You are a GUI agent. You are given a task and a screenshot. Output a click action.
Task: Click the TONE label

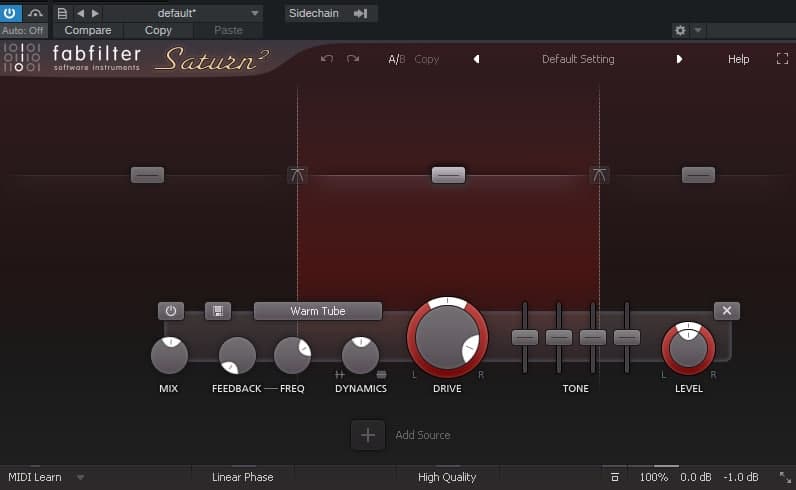click(576, 388)
